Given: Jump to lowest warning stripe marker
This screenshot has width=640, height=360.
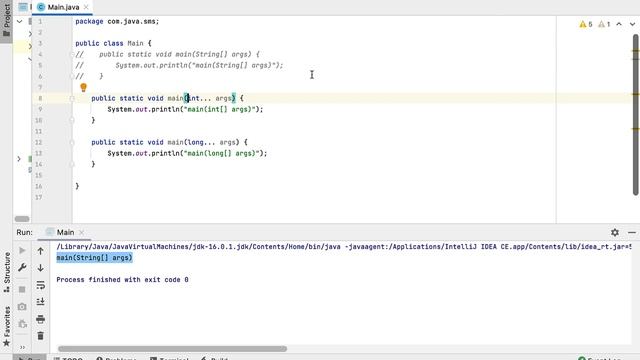Looking at the screenshot, I should 636,129.
